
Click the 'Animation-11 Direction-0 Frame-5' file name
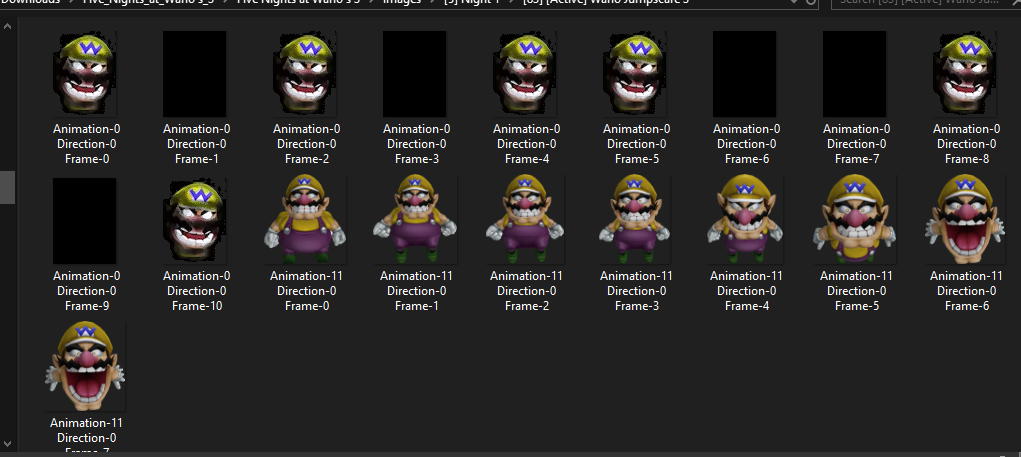(856, 291)
